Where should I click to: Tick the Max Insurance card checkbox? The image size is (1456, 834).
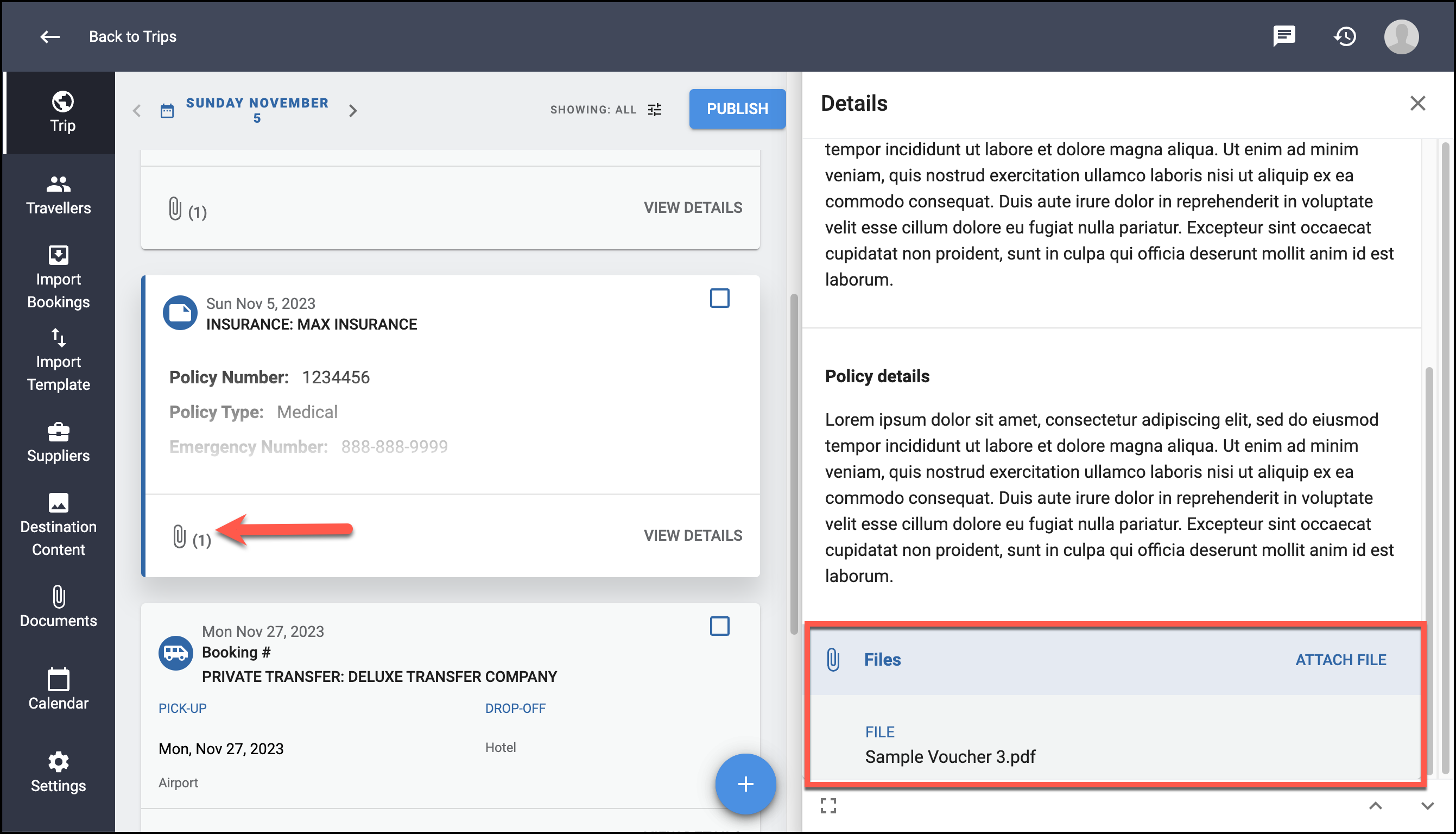[x=719, y=299]
